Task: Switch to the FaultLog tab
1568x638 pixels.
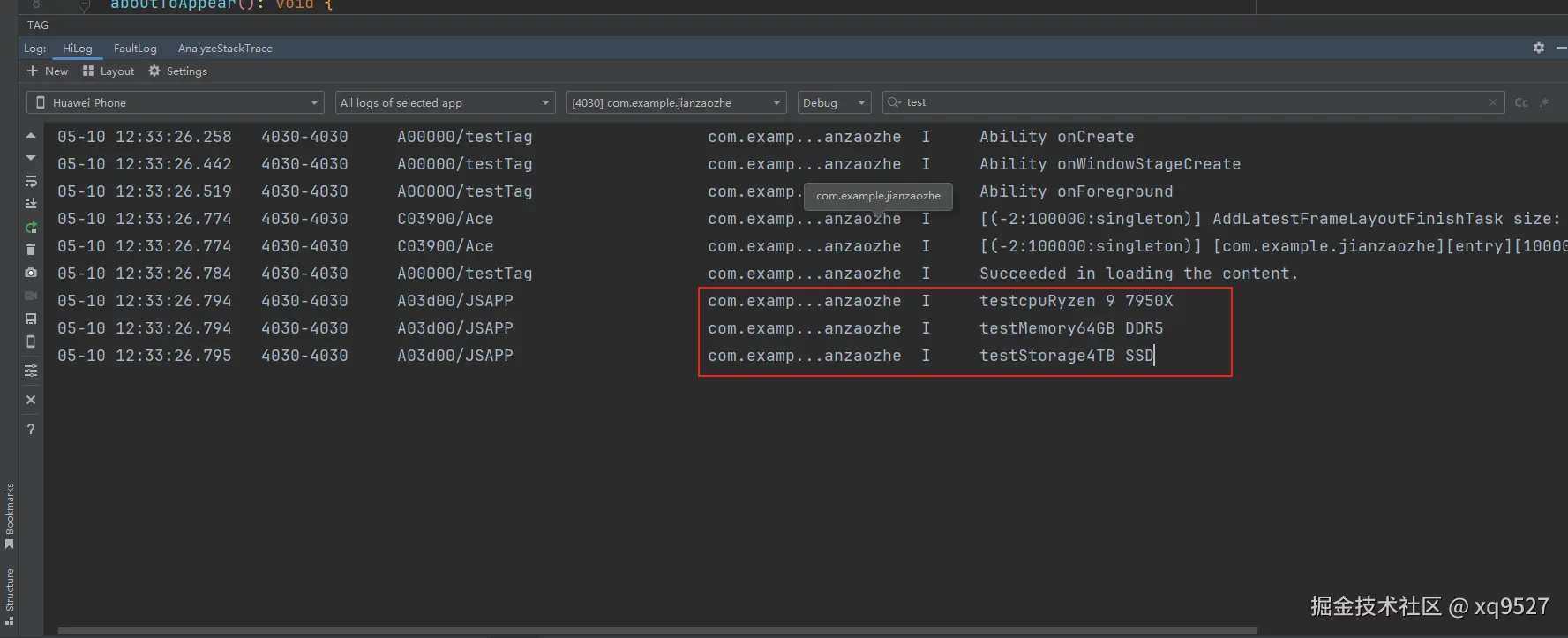Action: point(135,48)
